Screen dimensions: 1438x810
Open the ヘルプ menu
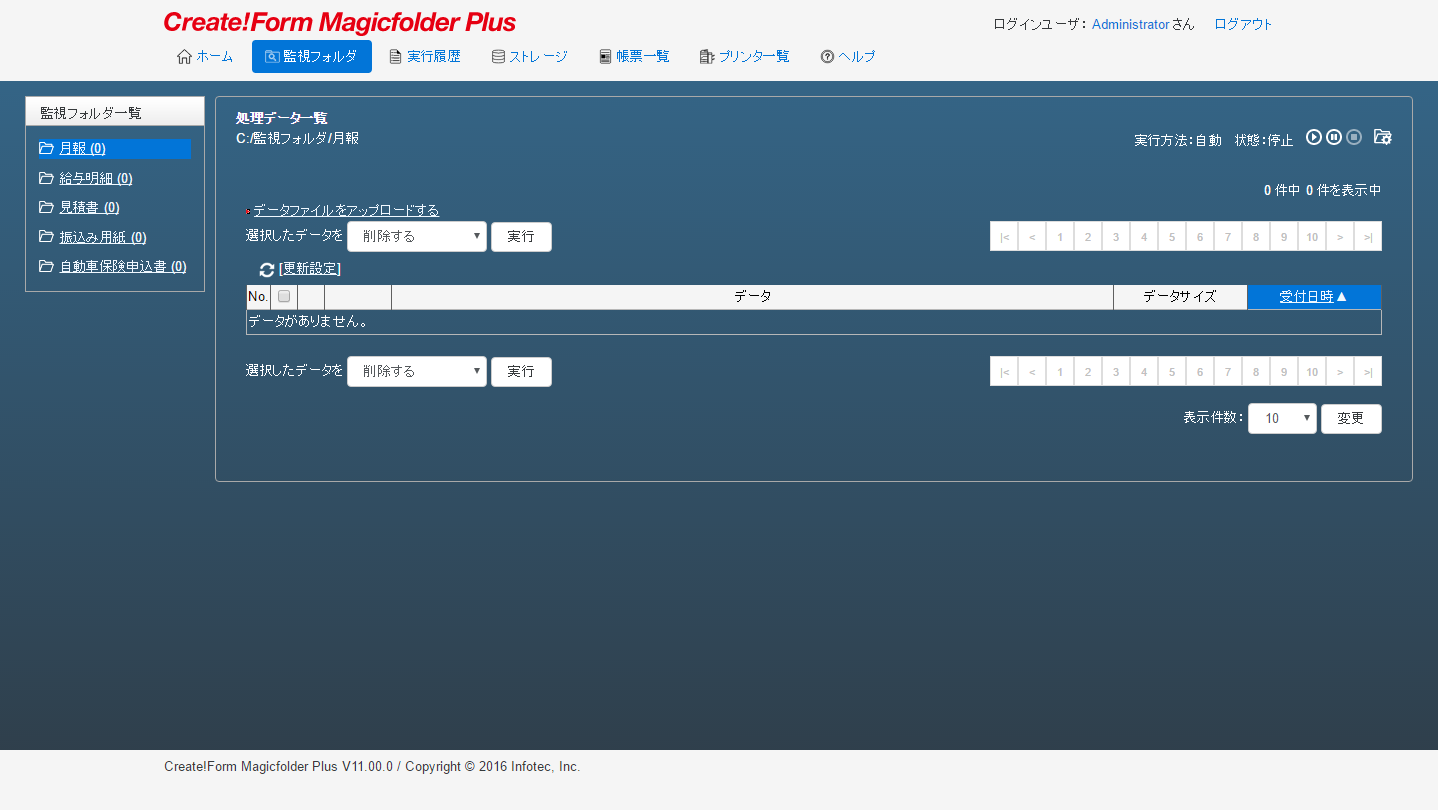848,56
